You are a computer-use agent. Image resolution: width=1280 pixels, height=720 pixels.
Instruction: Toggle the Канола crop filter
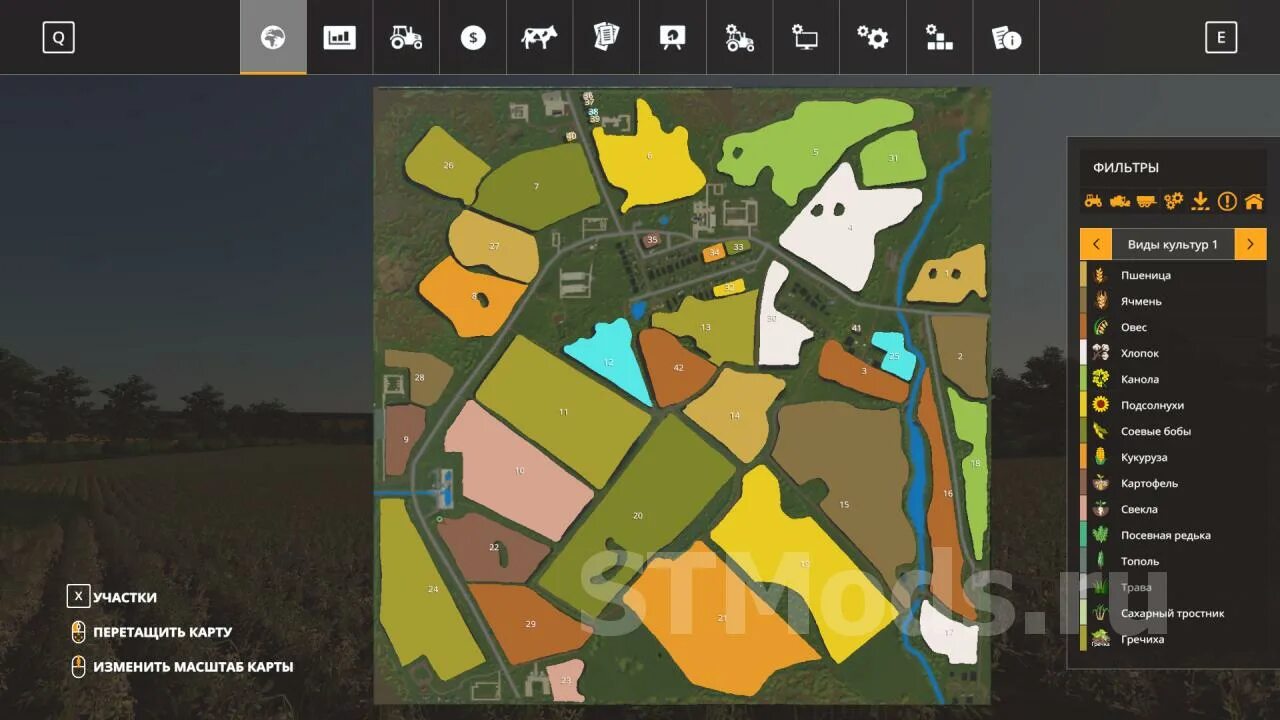click(x=1173, y=379)
